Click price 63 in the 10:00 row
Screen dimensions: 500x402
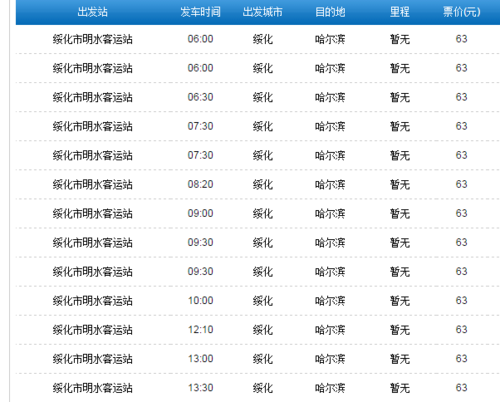(461, 300)
